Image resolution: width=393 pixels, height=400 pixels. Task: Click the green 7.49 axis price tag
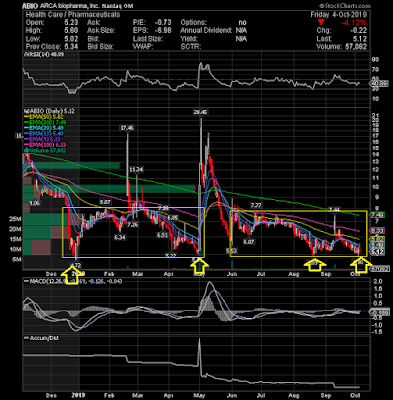pyautogui.click(x=378, y=215)
